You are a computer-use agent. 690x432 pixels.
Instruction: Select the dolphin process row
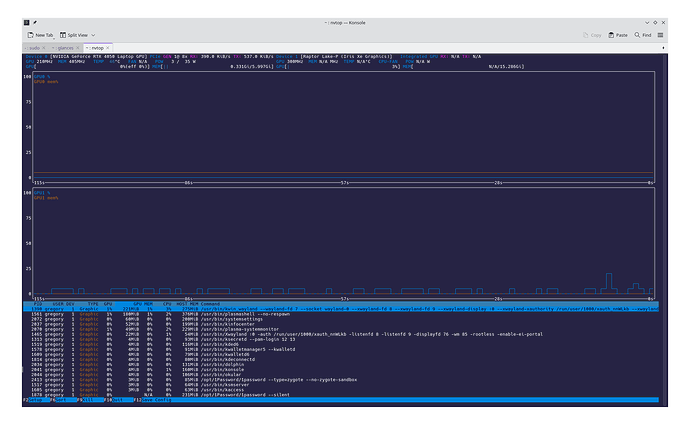pyautogui.click(x=341, y=365)
